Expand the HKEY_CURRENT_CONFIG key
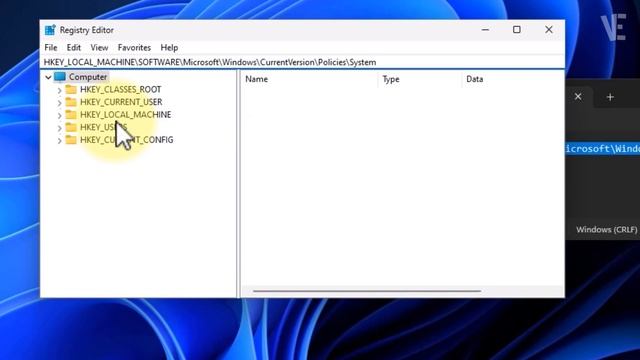This screenshot has height=360, width=640. [60, 141]
